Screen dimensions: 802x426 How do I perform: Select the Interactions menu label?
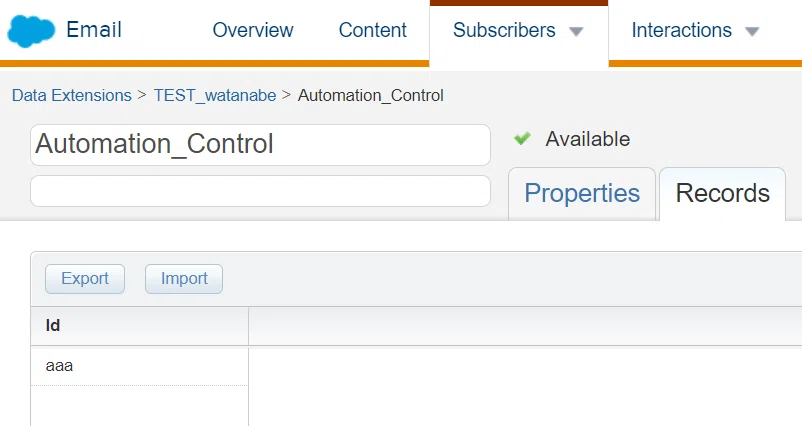[682, 30]
